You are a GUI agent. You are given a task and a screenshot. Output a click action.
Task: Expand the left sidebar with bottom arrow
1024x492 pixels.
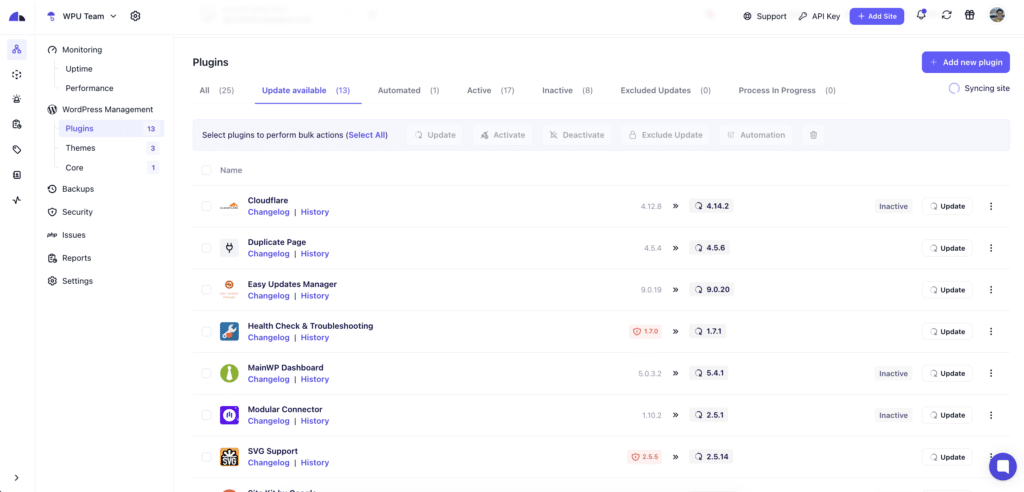point(17,478)
